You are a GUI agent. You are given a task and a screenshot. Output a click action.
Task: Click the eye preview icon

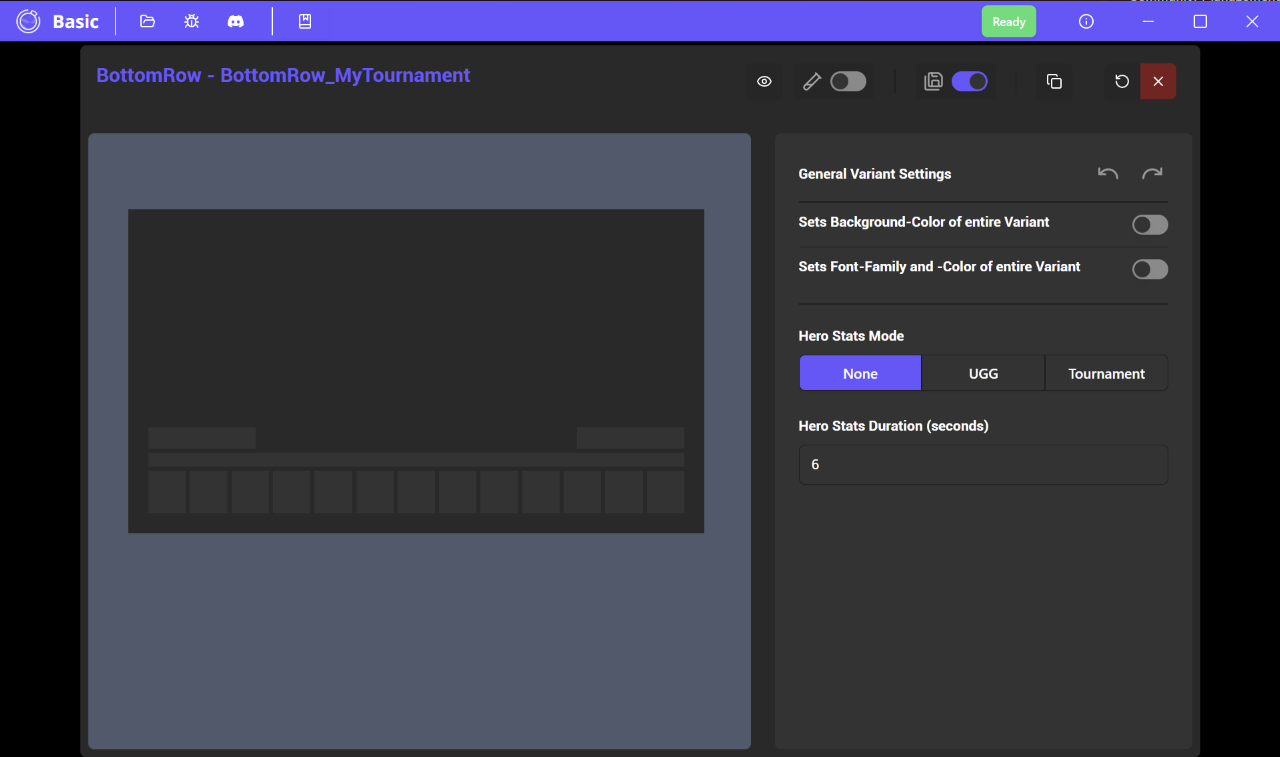click(x=764, y=82)
